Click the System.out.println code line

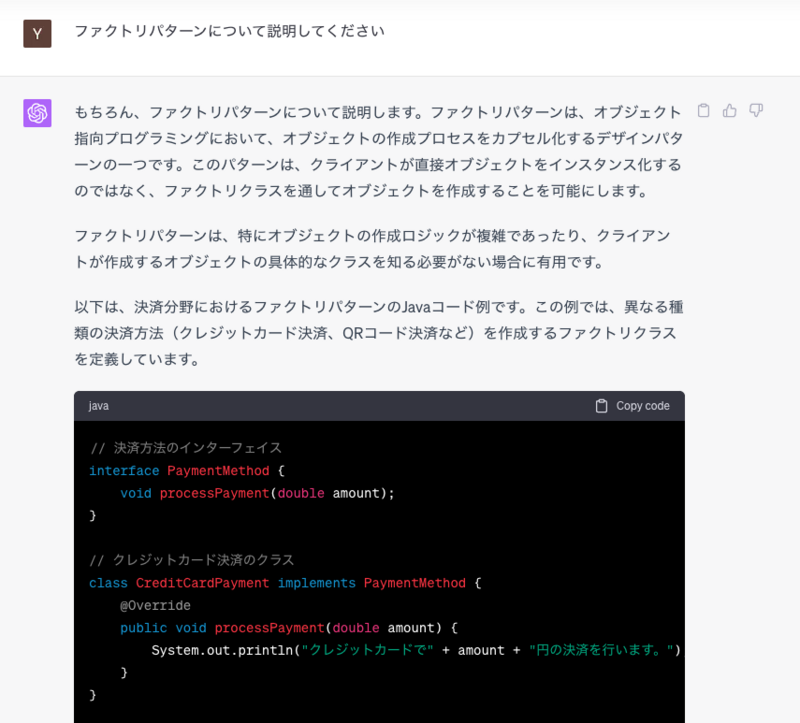(x=416, y=650)
